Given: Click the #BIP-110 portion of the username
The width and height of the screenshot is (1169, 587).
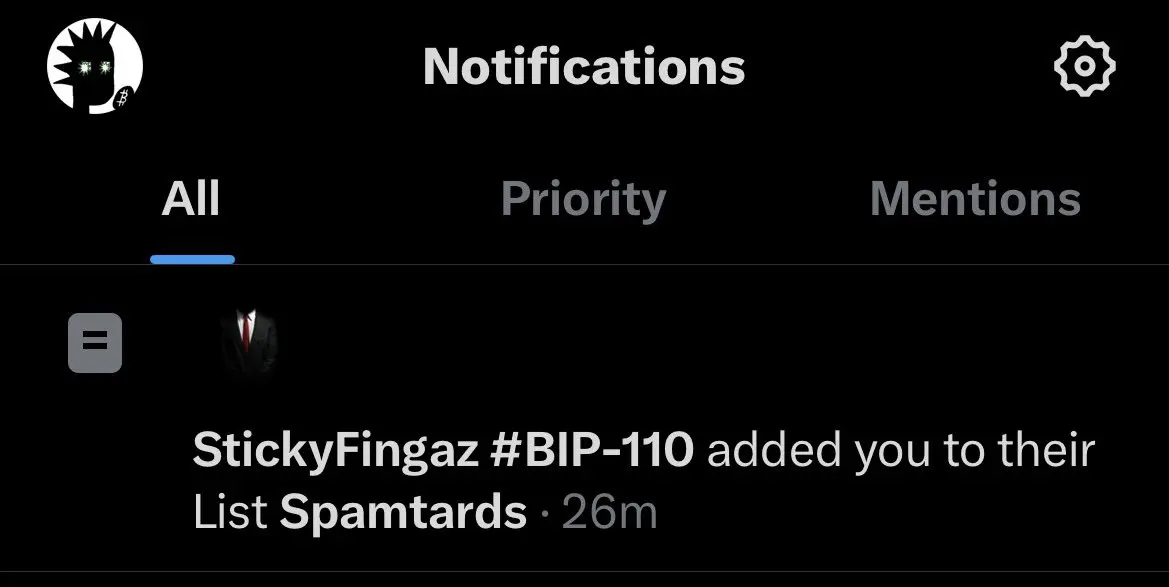Looking at the screenshot, I should tap(592, 450).
